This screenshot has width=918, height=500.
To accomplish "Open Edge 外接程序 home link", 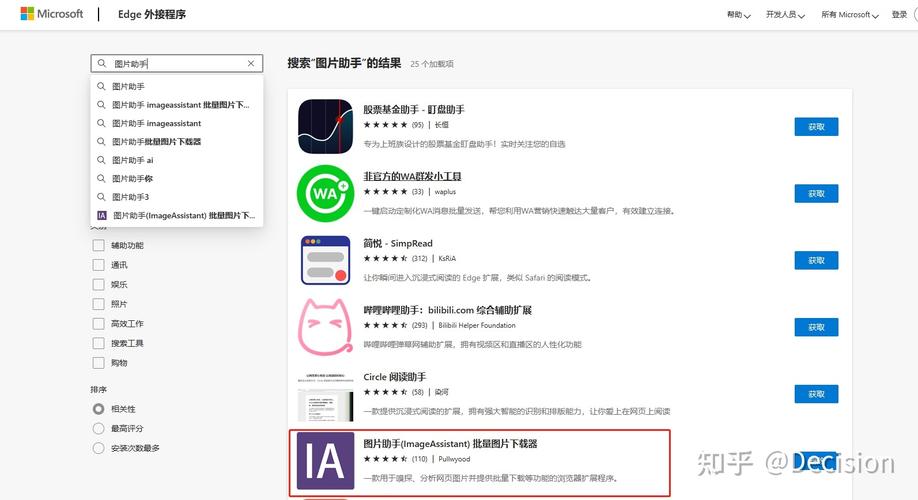I will [x=152, y=14].
